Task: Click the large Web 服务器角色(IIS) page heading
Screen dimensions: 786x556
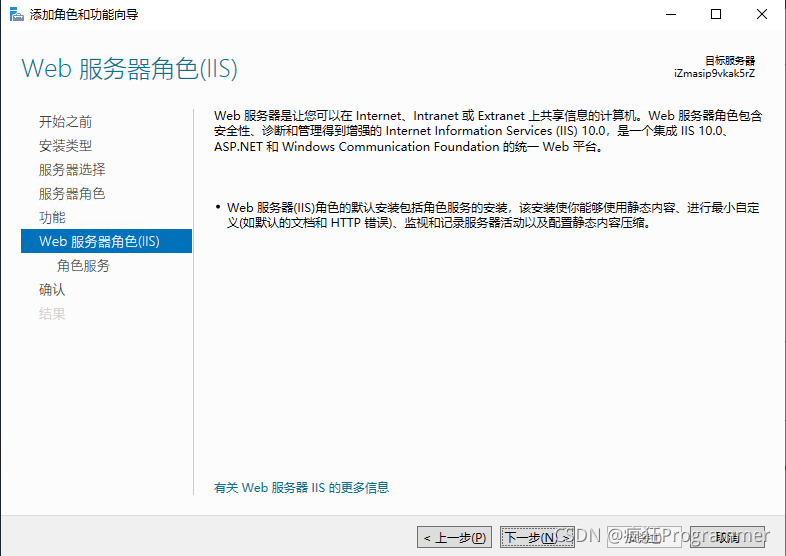Action: (129, 69)
